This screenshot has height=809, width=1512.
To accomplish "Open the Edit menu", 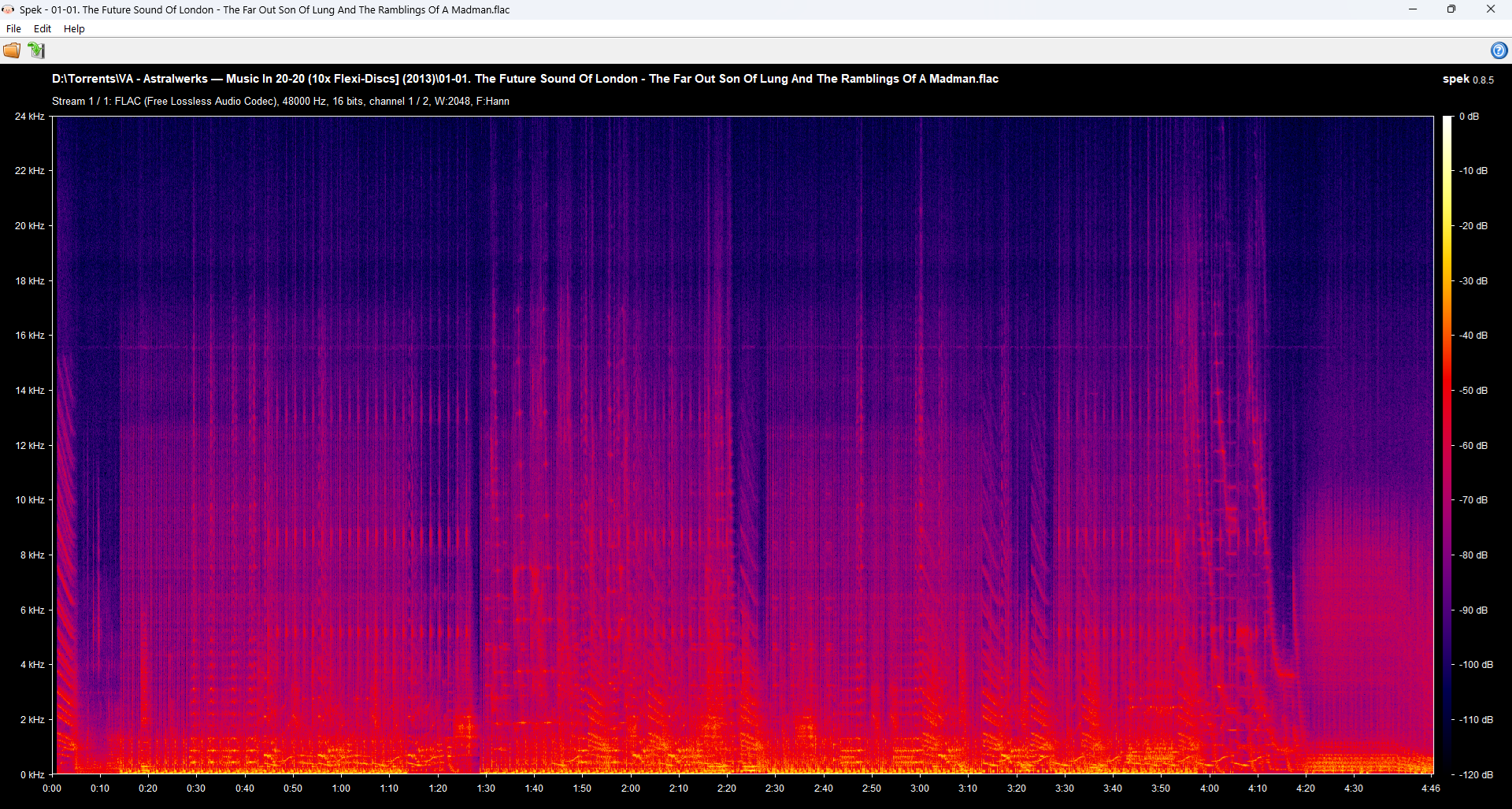I will click(x=43, y=28).
